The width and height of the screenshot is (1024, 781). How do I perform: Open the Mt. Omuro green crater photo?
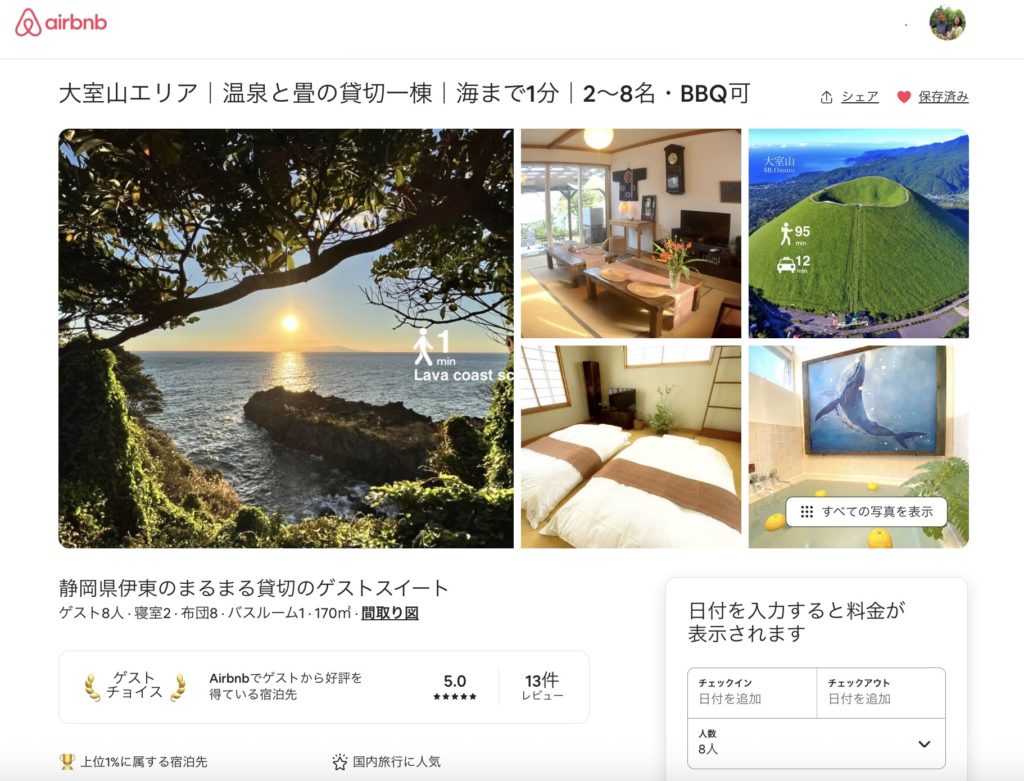pyautogui.click(x=859, y=234)
